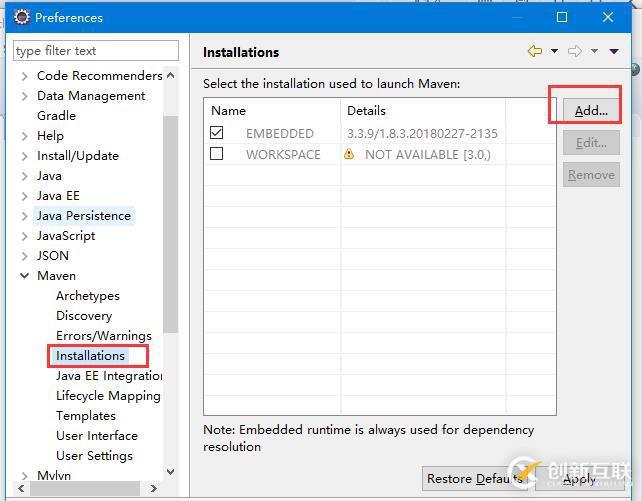This screenshot has width=642, height=501.
Task: Open the back history dropdown arrow
Action: click(x=554, y=51)
